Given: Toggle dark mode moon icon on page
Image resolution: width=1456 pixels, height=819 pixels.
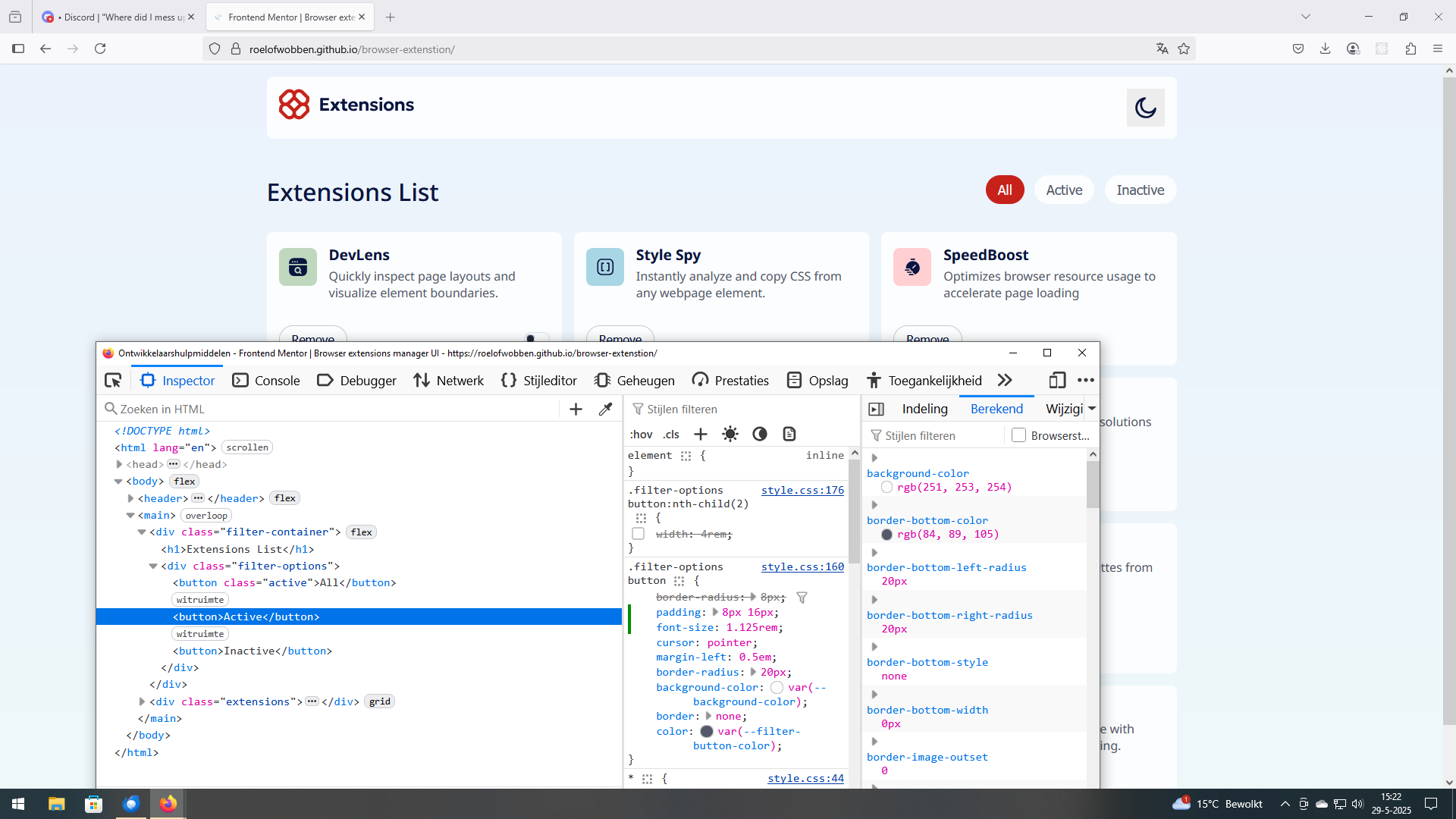Looking at the screenshot, I should click(1145, 108).
